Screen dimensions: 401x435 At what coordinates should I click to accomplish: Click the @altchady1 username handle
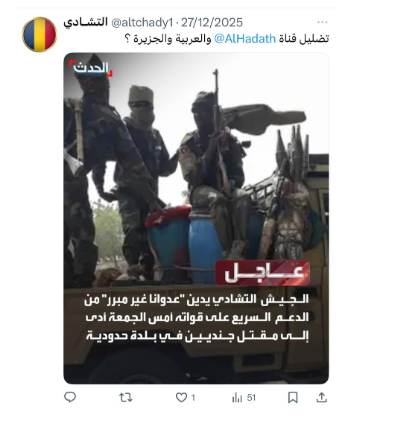(x=142, y=23)
